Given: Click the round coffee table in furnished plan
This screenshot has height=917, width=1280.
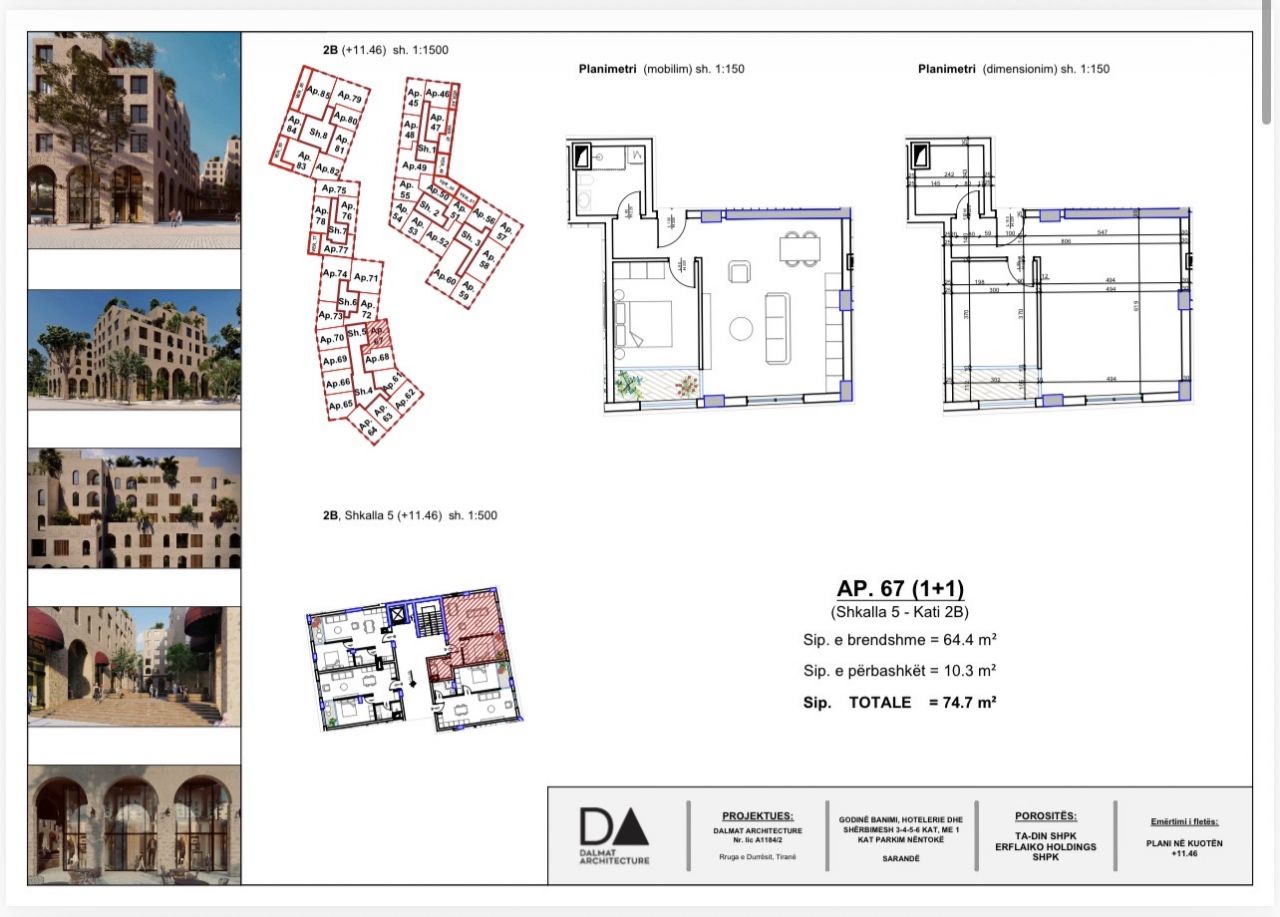Looking at the screenshot, I should point(742,328).
